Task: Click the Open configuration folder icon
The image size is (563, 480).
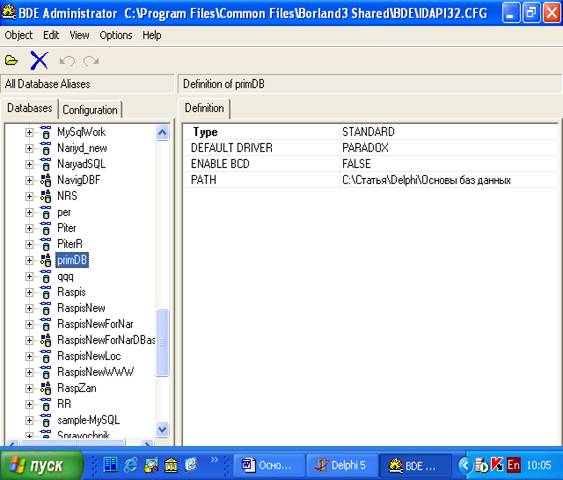Action: (11, 60)
